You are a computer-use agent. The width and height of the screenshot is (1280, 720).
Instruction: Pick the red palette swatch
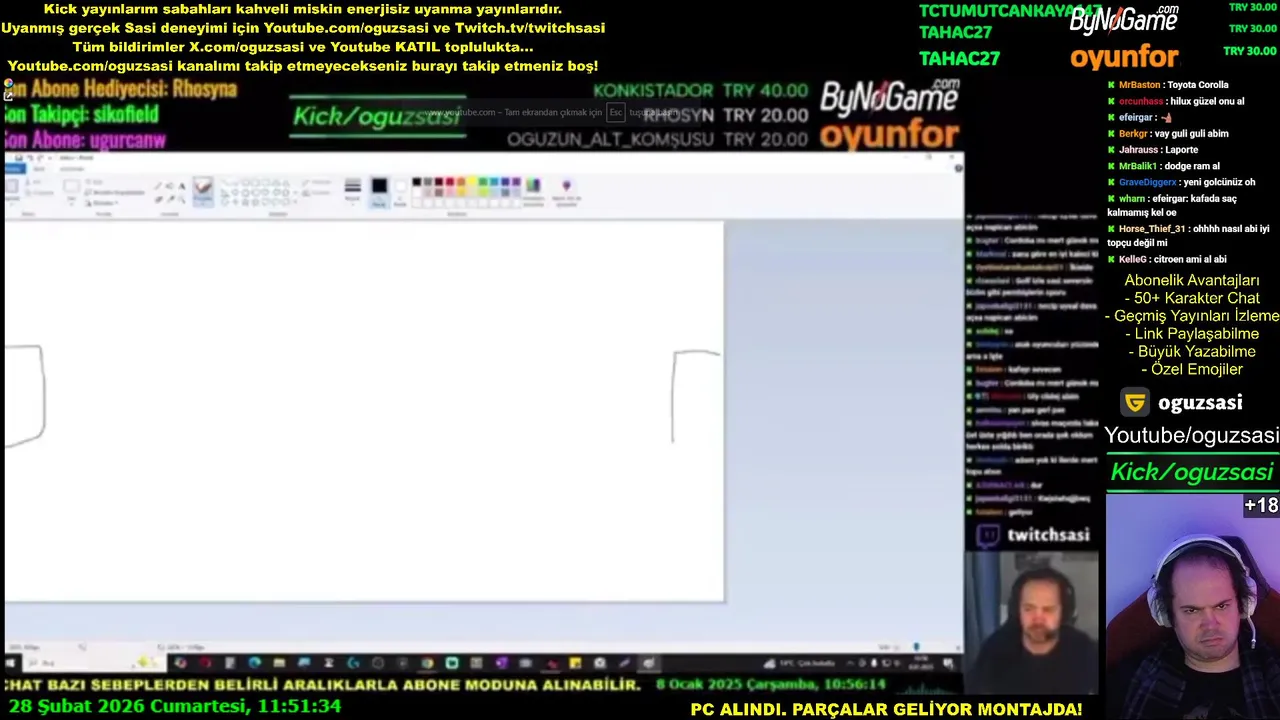pos(449,182)
